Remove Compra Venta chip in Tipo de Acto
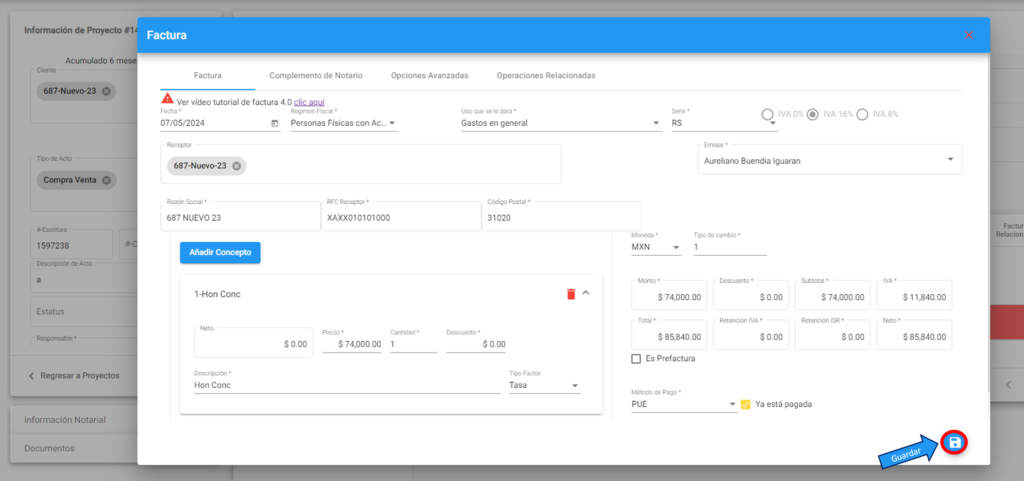This screenshot has width=1024, height=481. coord(106,179)
